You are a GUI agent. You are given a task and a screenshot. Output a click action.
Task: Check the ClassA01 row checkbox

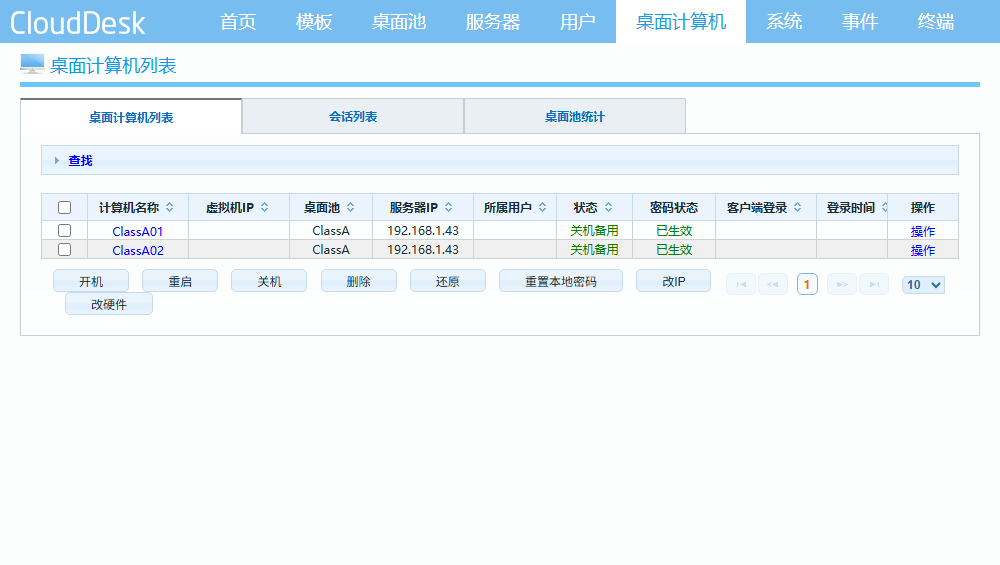tap(64, 230)
